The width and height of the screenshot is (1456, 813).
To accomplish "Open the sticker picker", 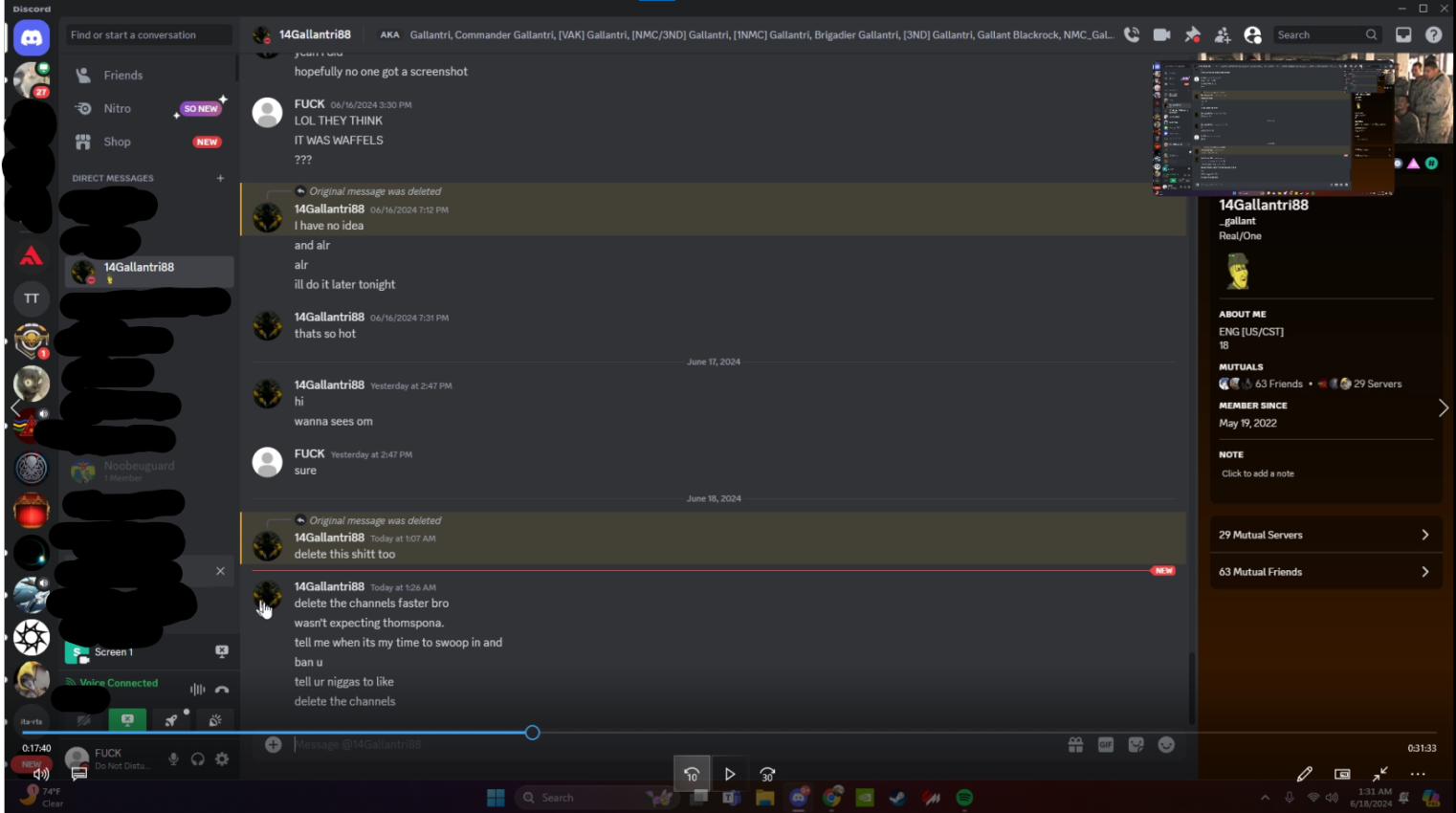I will point(1136,745).
